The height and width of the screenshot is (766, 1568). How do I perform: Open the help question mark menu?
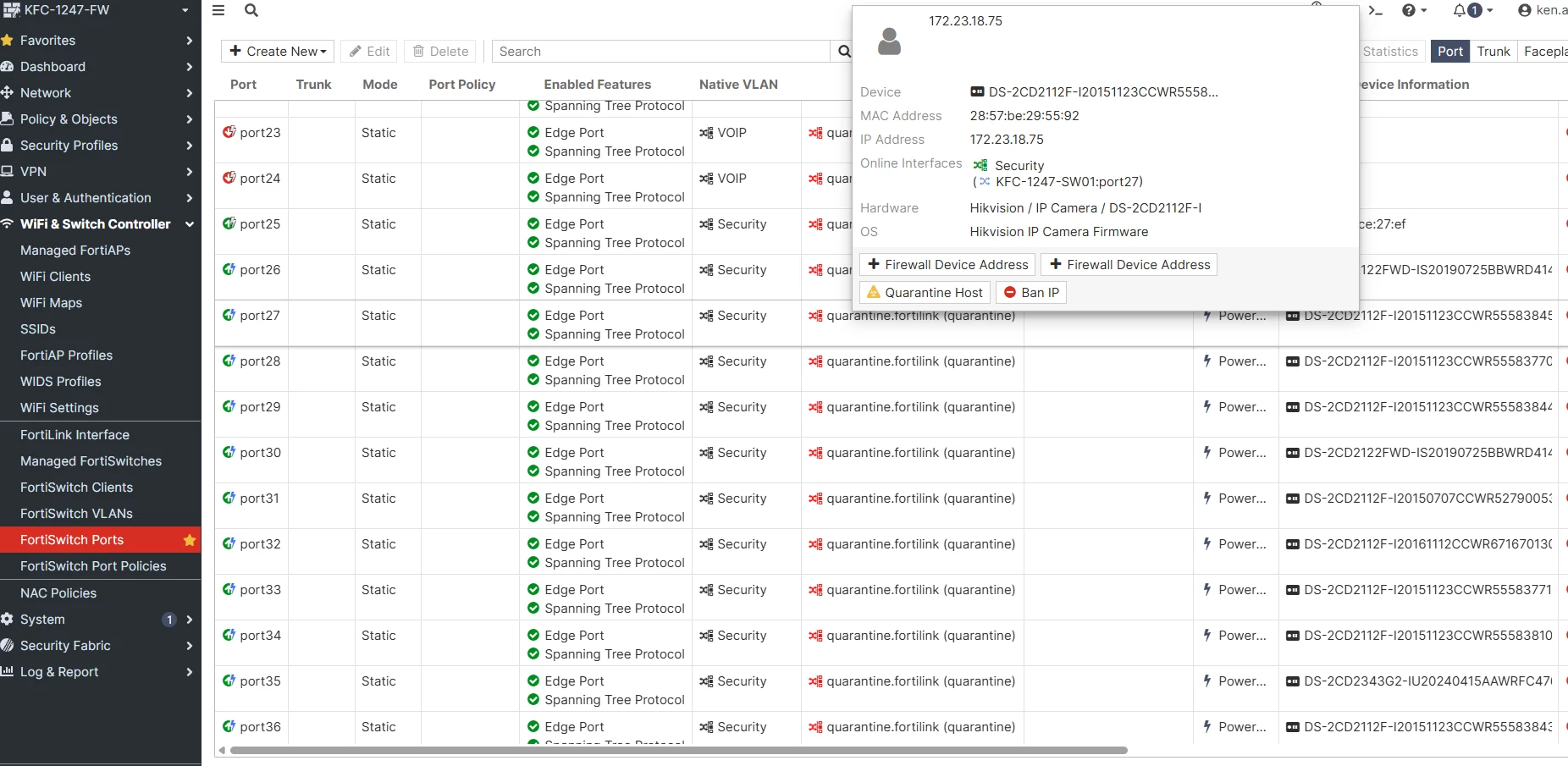1414,10
